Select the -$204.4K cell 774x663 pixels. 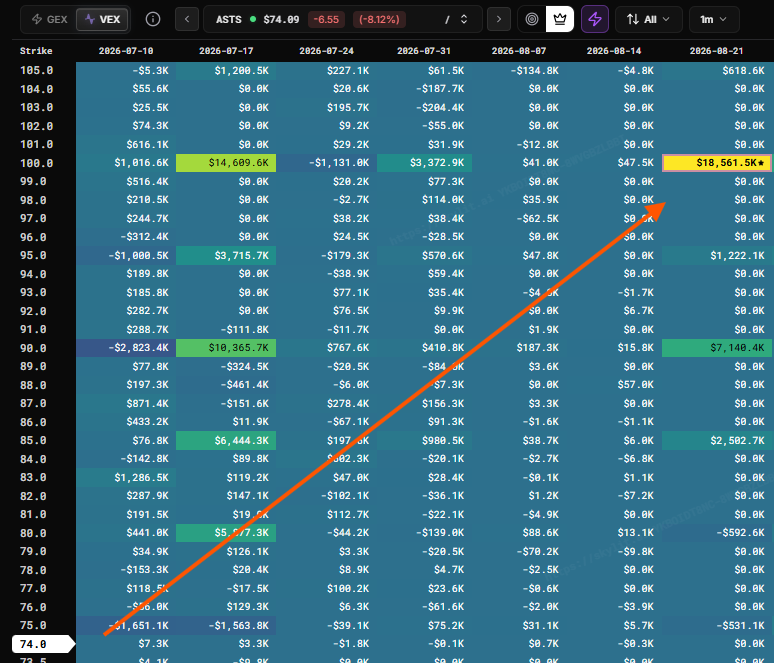[425, 108]
